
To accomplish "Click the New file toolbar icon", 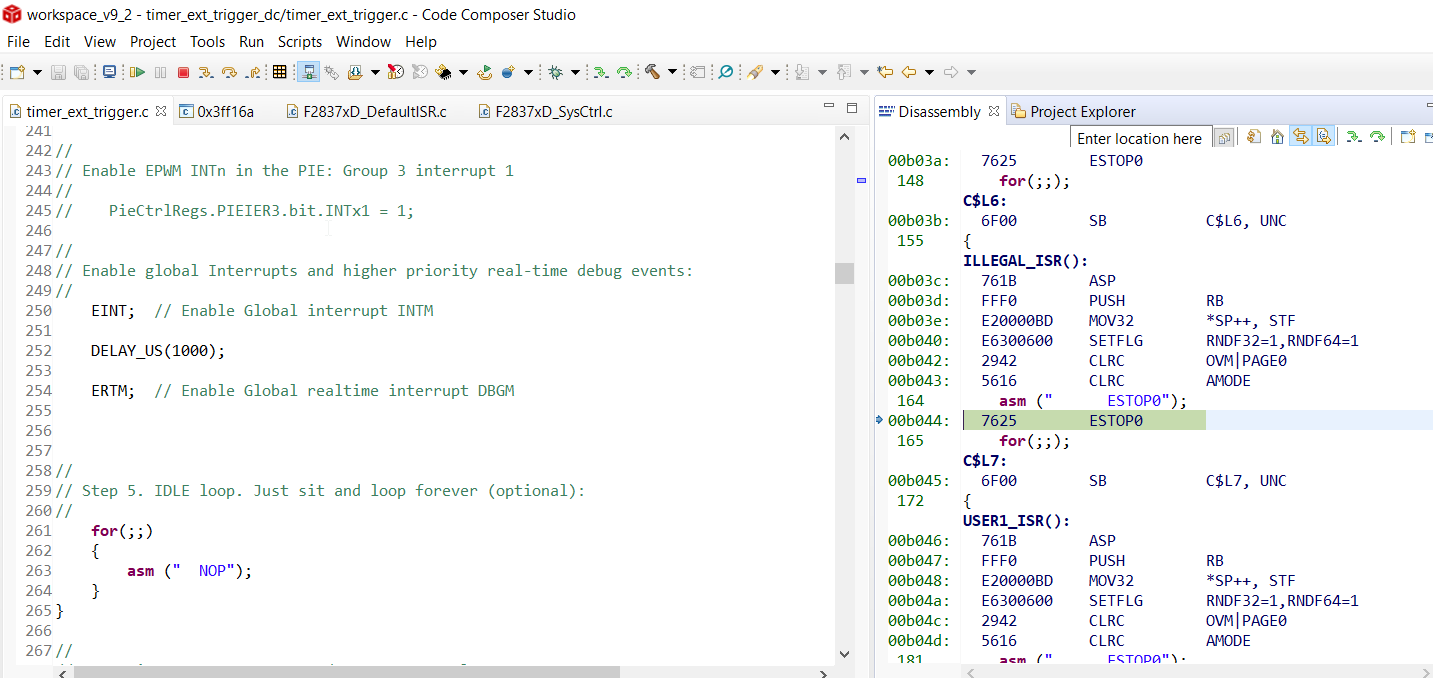I will (x=17, y=72).
